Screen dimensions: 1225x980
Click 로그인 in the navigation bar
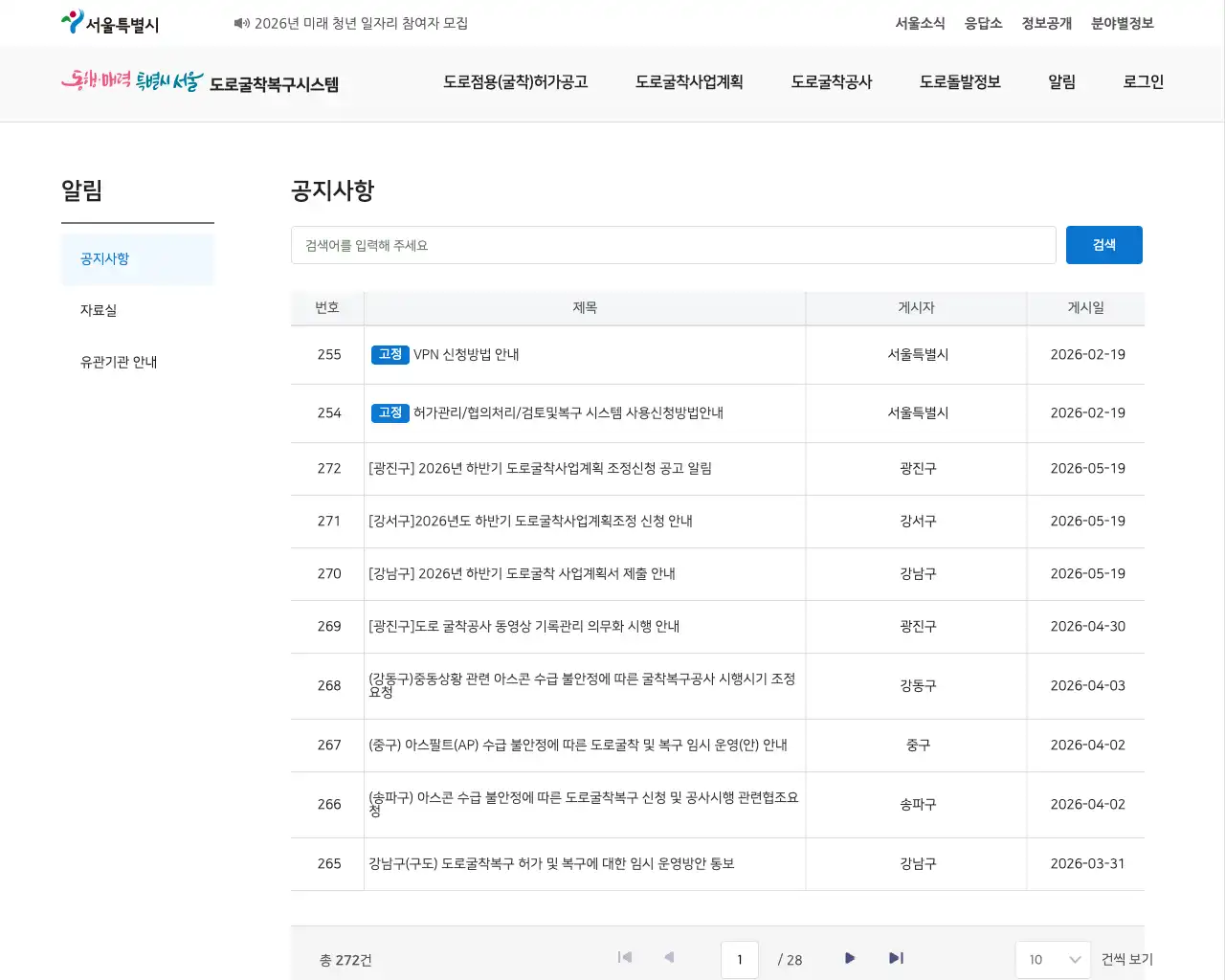point(1144,82)
